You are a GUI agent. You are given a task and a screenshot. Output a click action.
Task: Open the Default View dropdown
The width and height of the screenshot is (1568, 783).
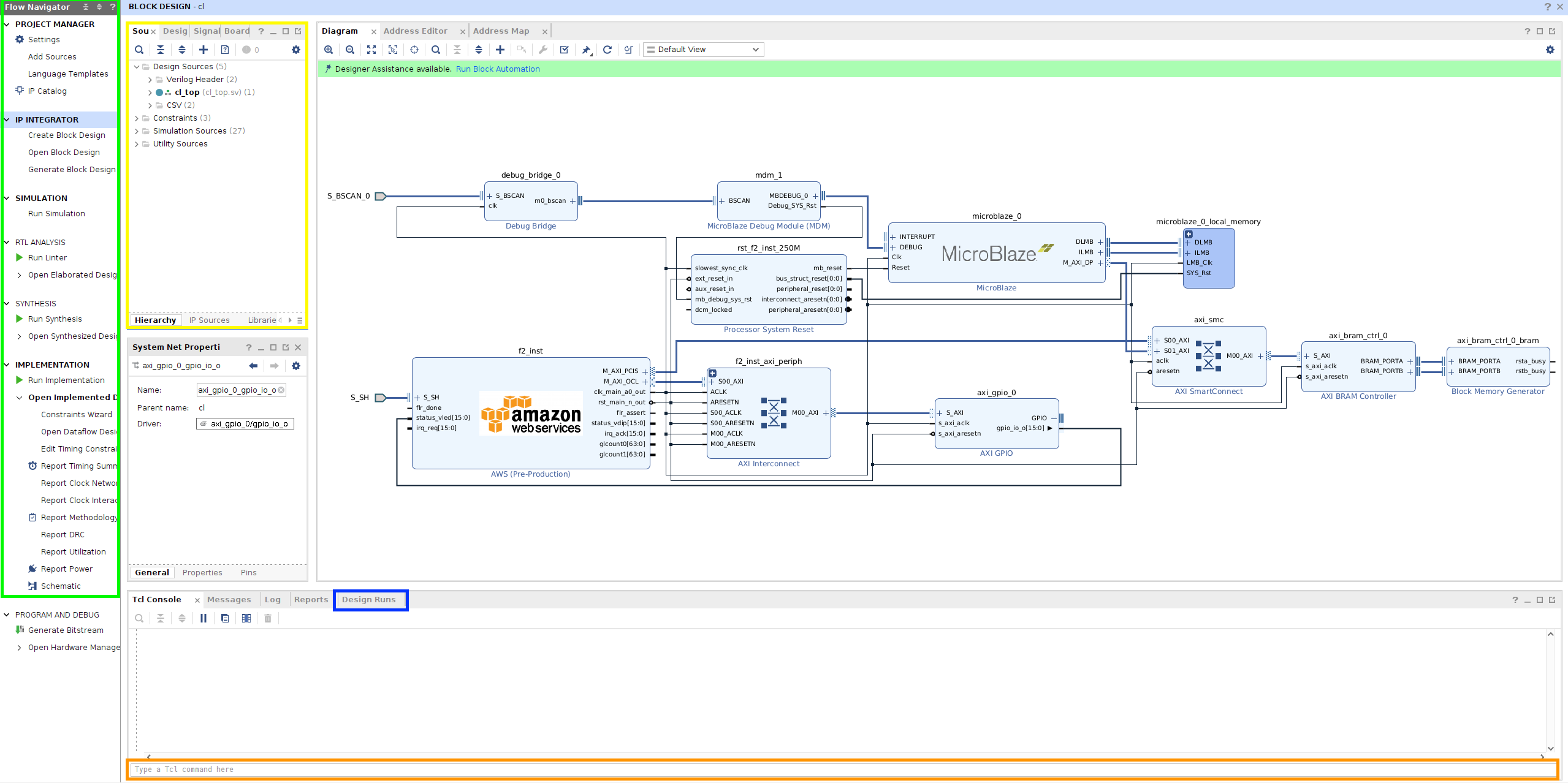tap(703, 50)
